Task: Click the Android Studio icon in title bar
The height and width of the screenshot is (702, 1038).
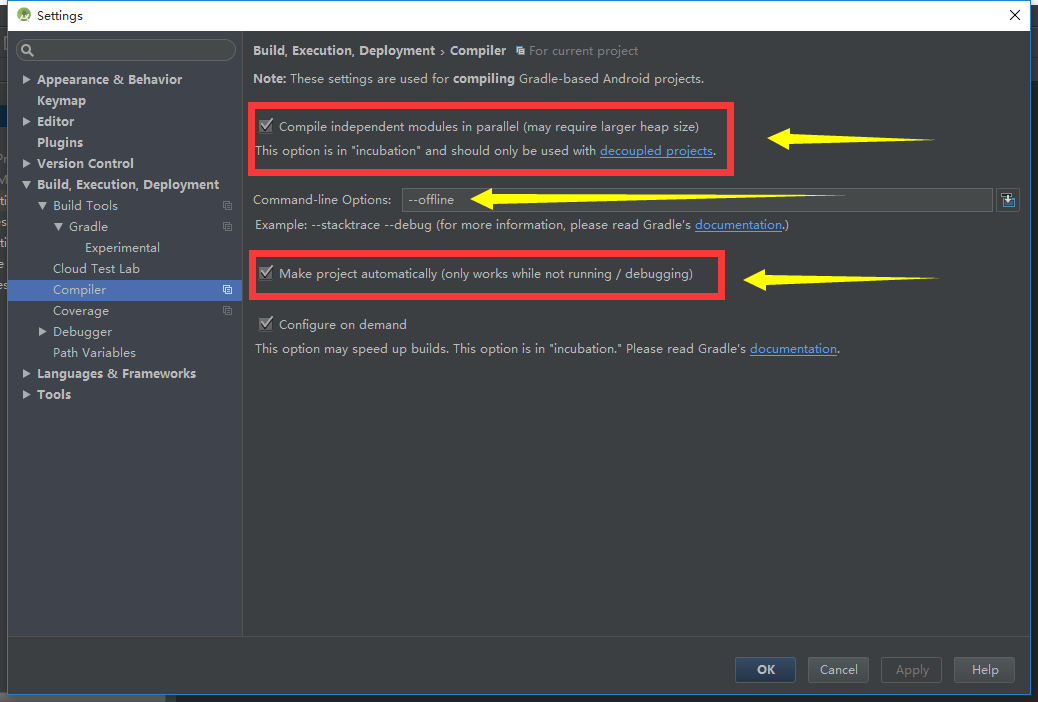Action: [24, 15]
